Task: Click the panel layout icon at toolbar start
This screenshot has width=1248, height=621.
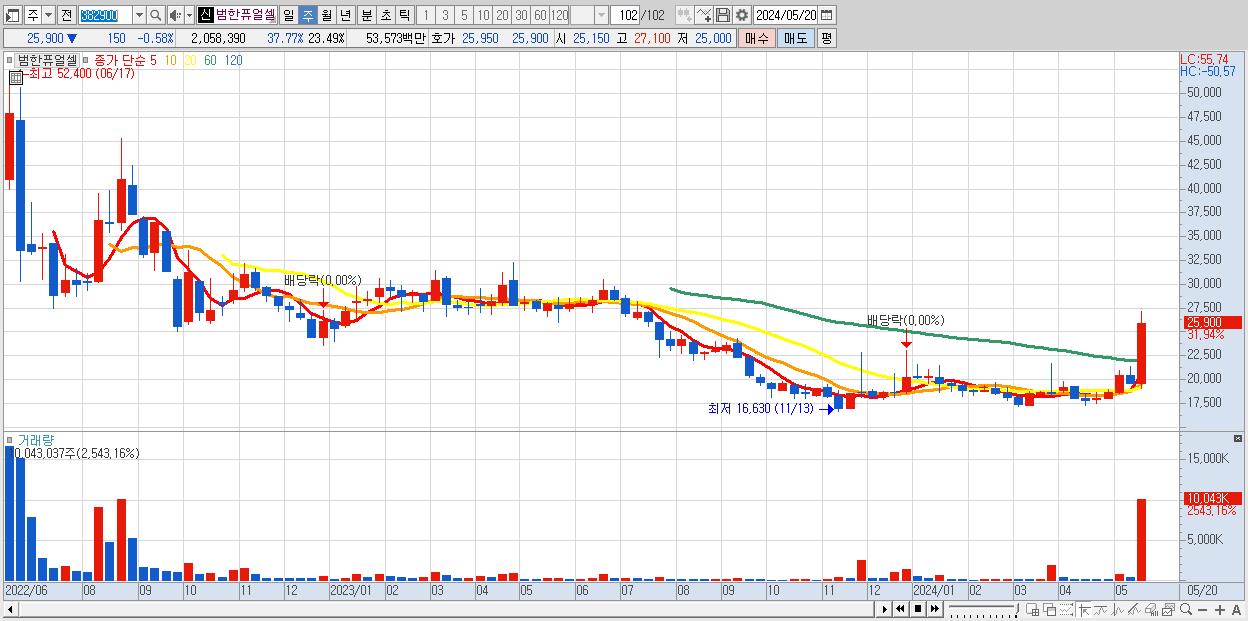Action: pos(13,15)
